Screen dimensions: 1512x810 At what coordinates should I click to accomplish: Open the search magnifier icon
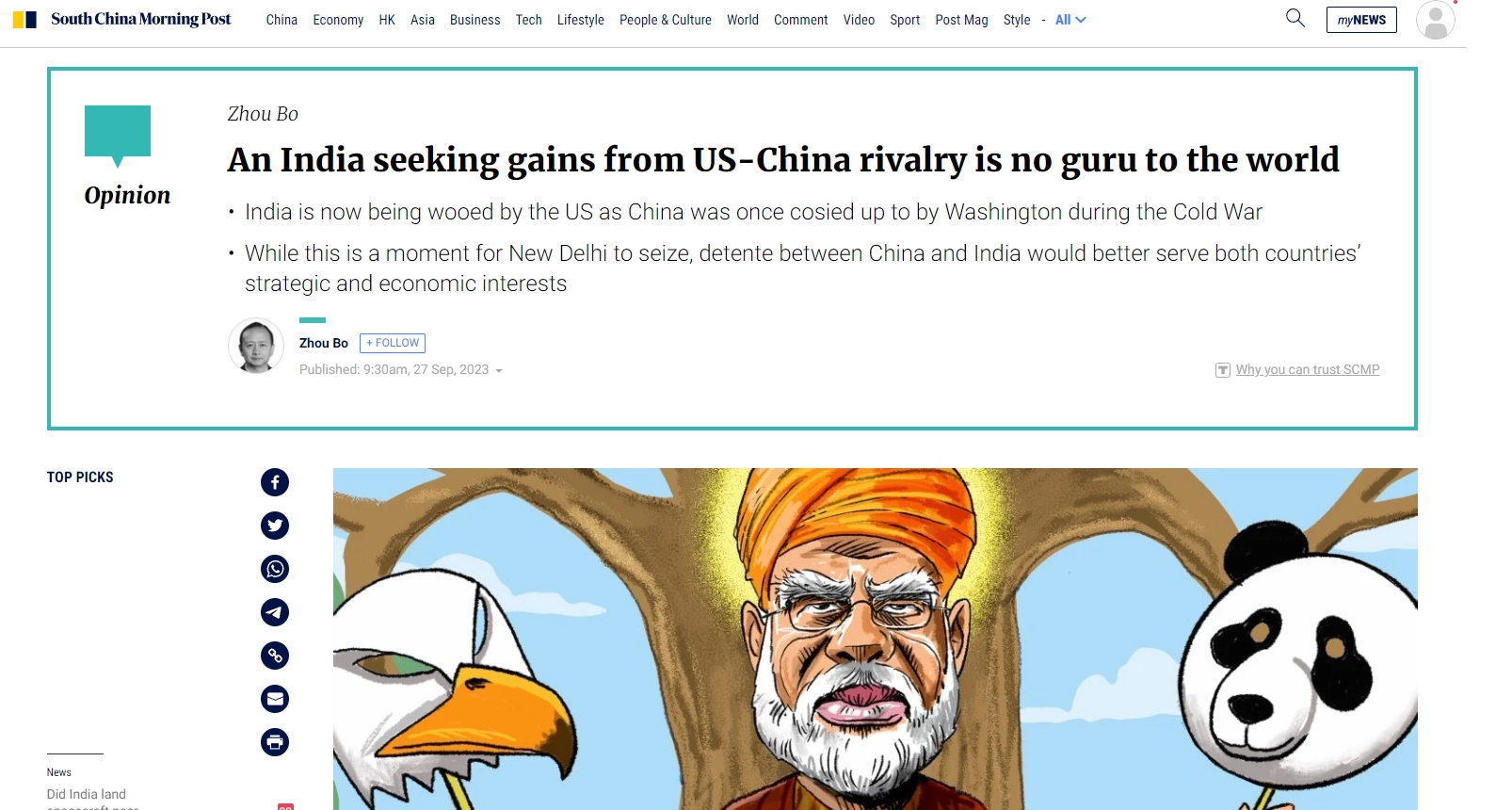point(1295,18)
